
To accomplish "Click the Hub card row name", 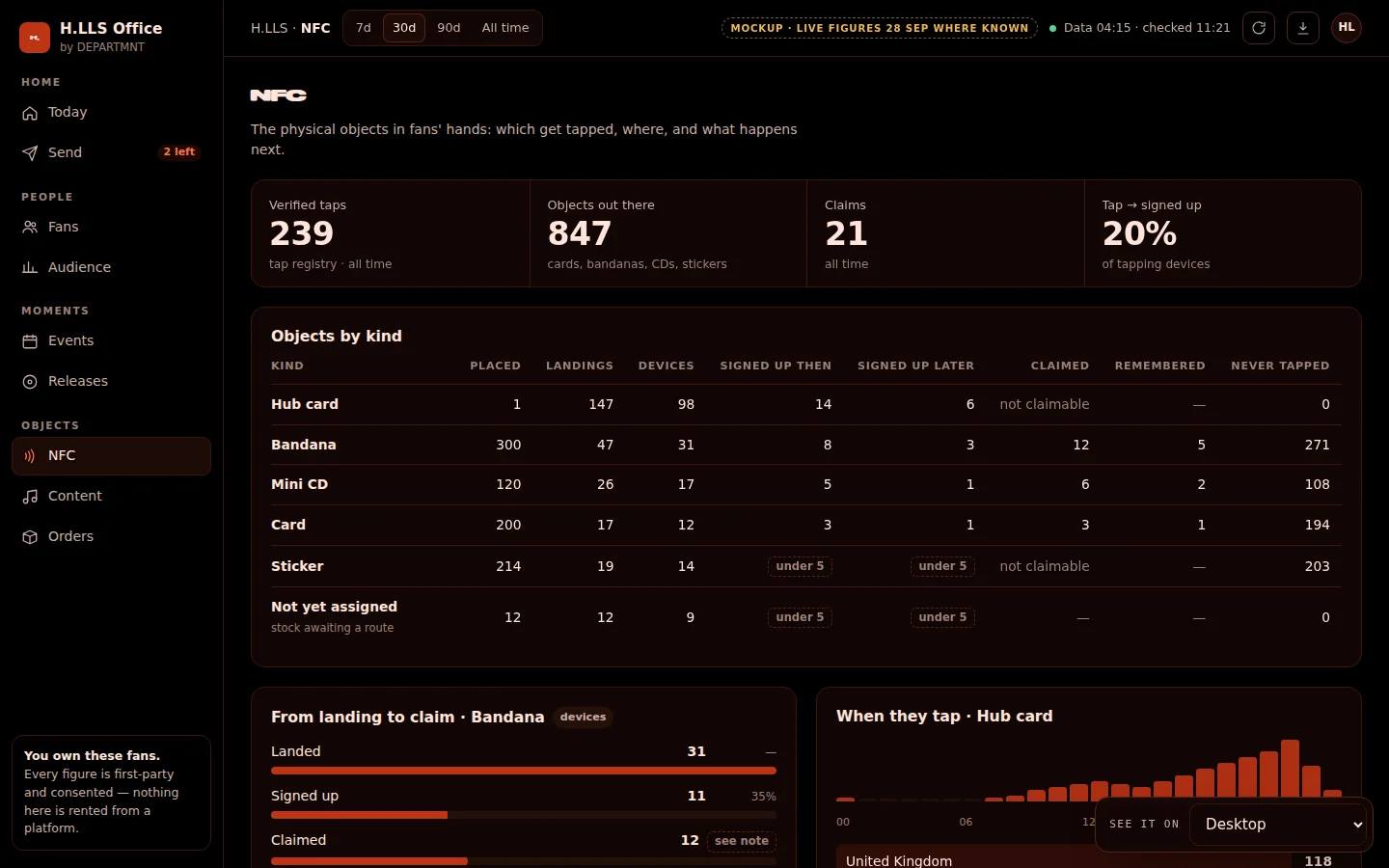I will coord(305,404).
